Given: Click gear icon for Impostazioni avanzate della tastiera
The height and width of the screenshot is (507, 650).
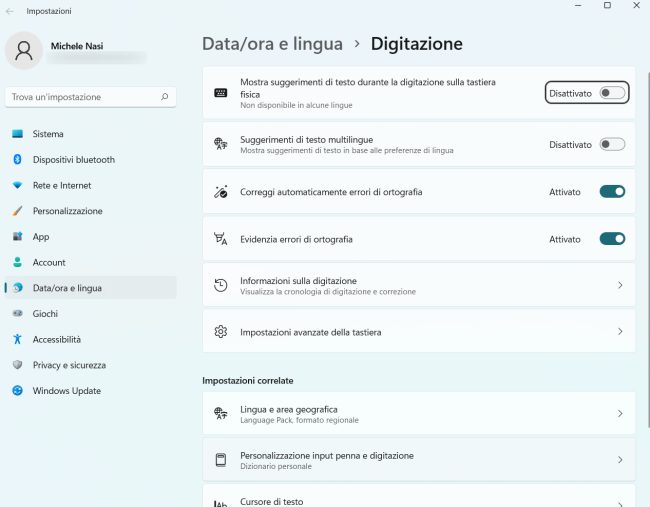Looking at the screenshot, I should pos(221,332).
